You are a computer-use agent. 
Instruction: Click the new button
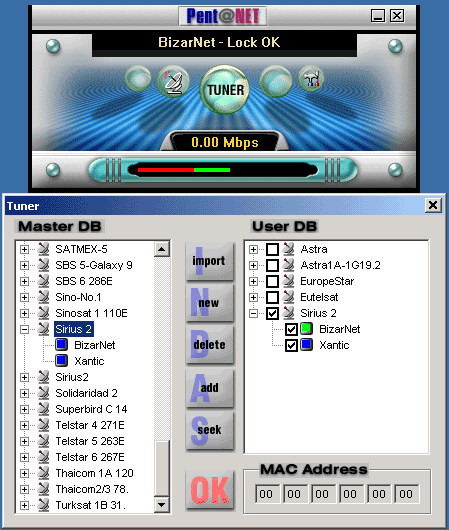point(210,303)
